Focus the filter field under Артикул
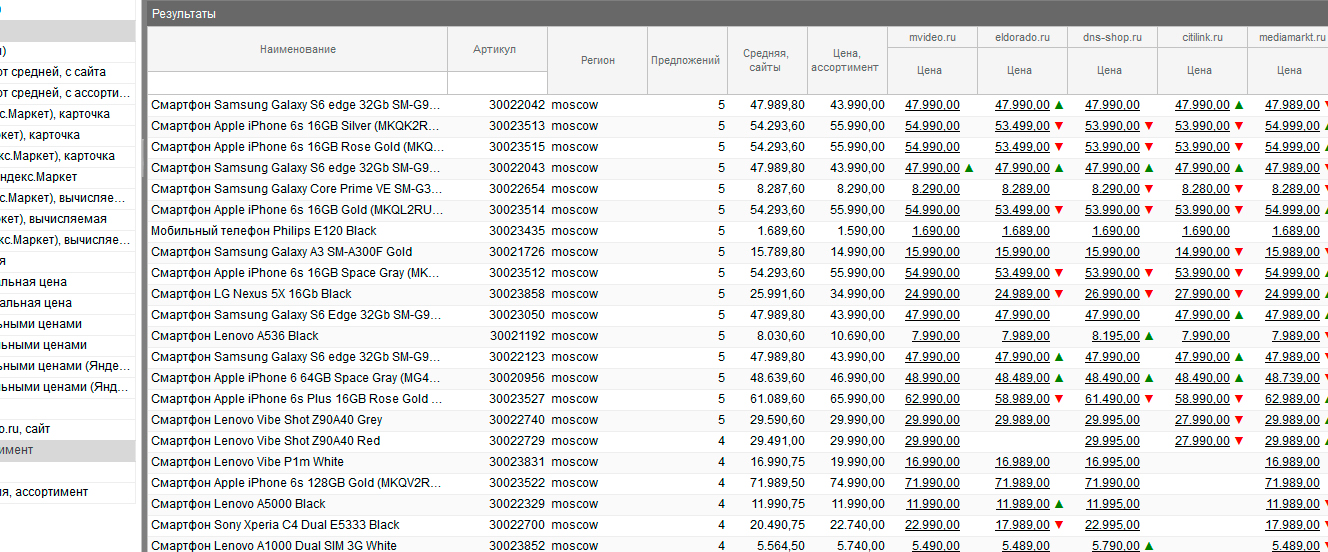The image size is (1328, 552). (496, 83)
